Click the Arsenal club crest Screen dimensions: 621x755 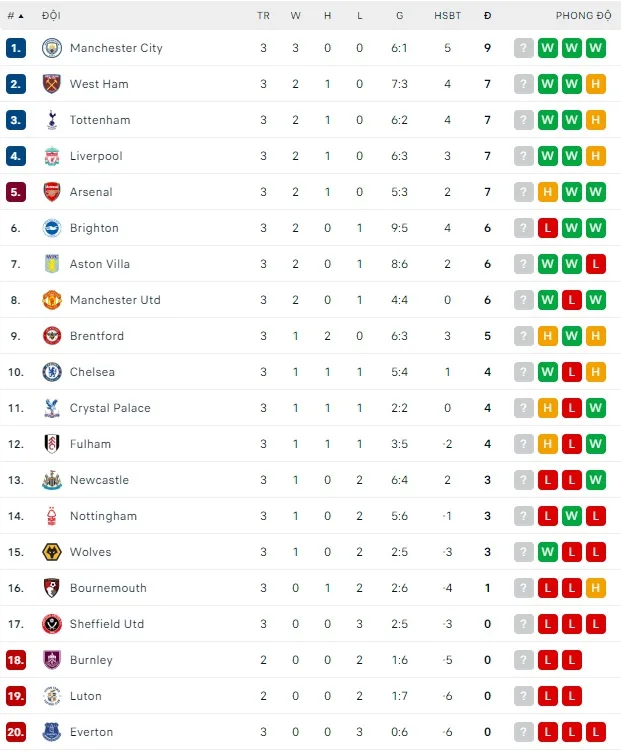[52, 192]
